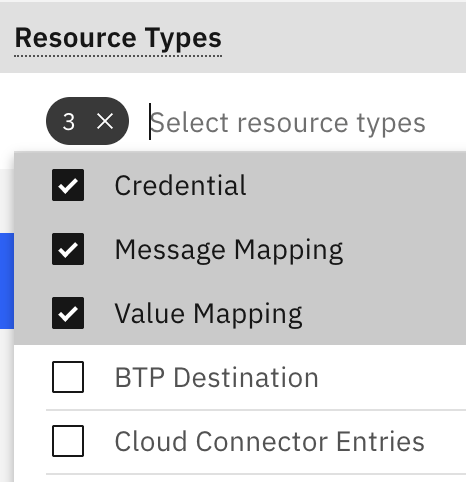This screenshot has width=466, height=482.
Task: Tick the BTP Destination checkbox
Action: [x=68, y=377]
